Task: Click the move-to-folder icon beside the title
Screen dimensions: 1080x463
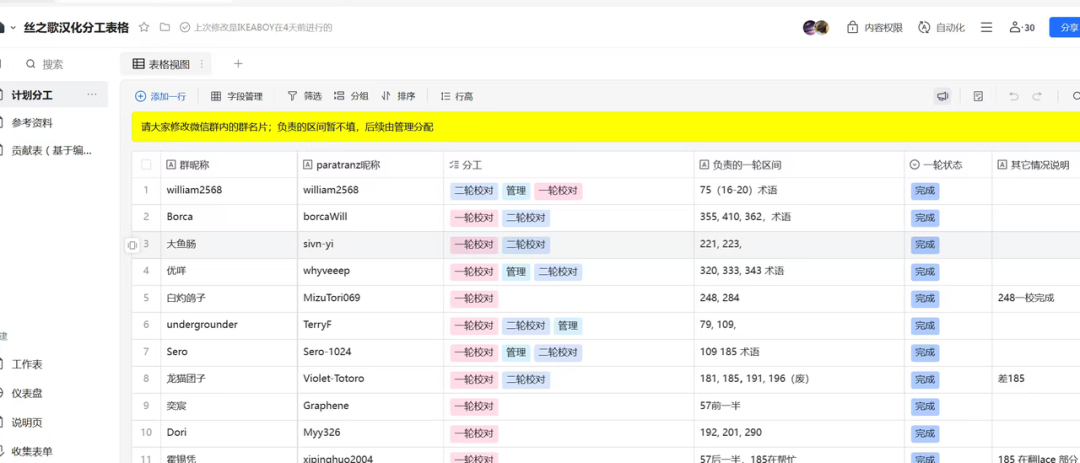Action: click(x=164, y=27)
